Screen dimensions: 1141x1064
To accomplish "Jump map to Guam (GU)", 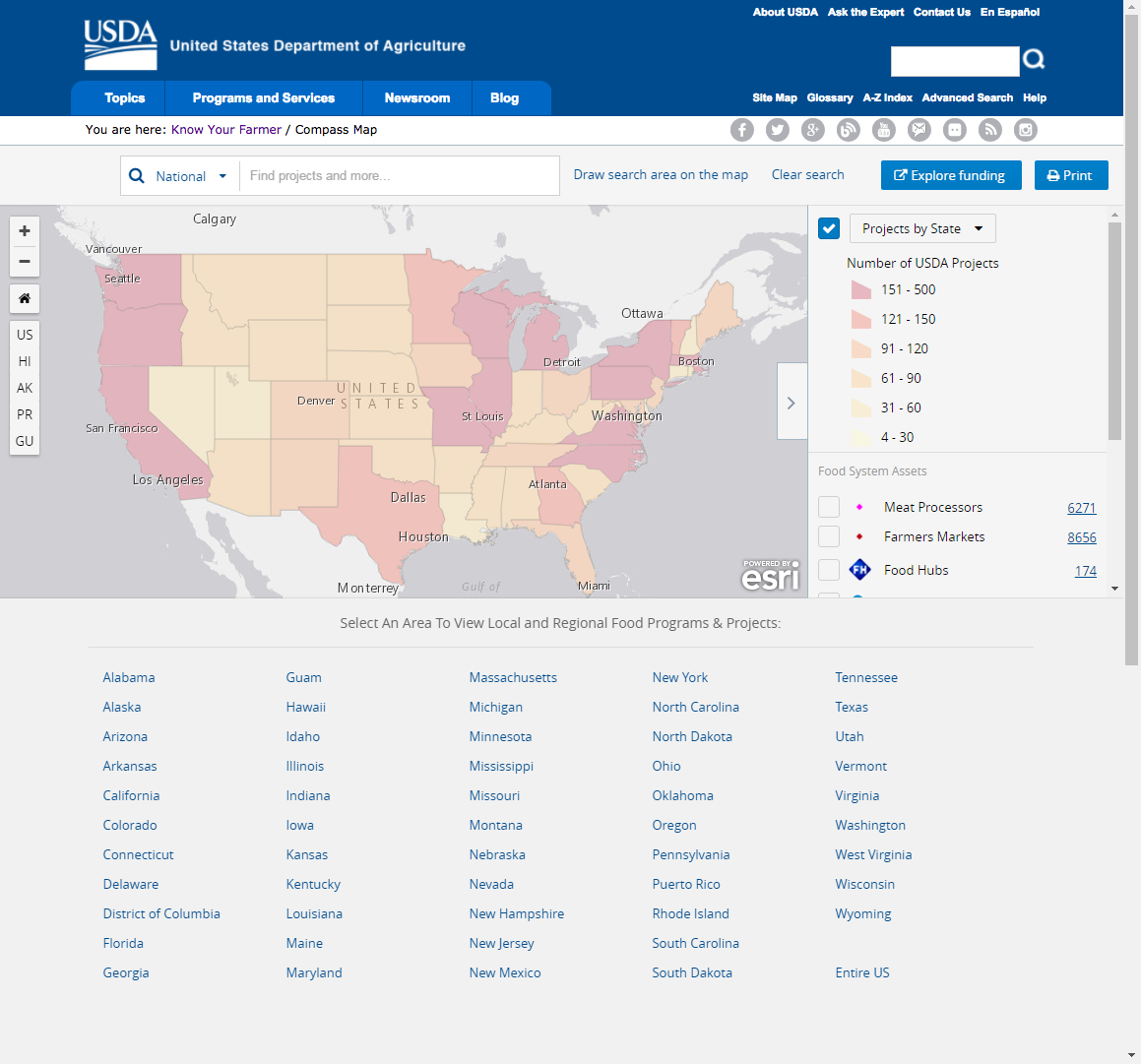I will pos(25,441).
